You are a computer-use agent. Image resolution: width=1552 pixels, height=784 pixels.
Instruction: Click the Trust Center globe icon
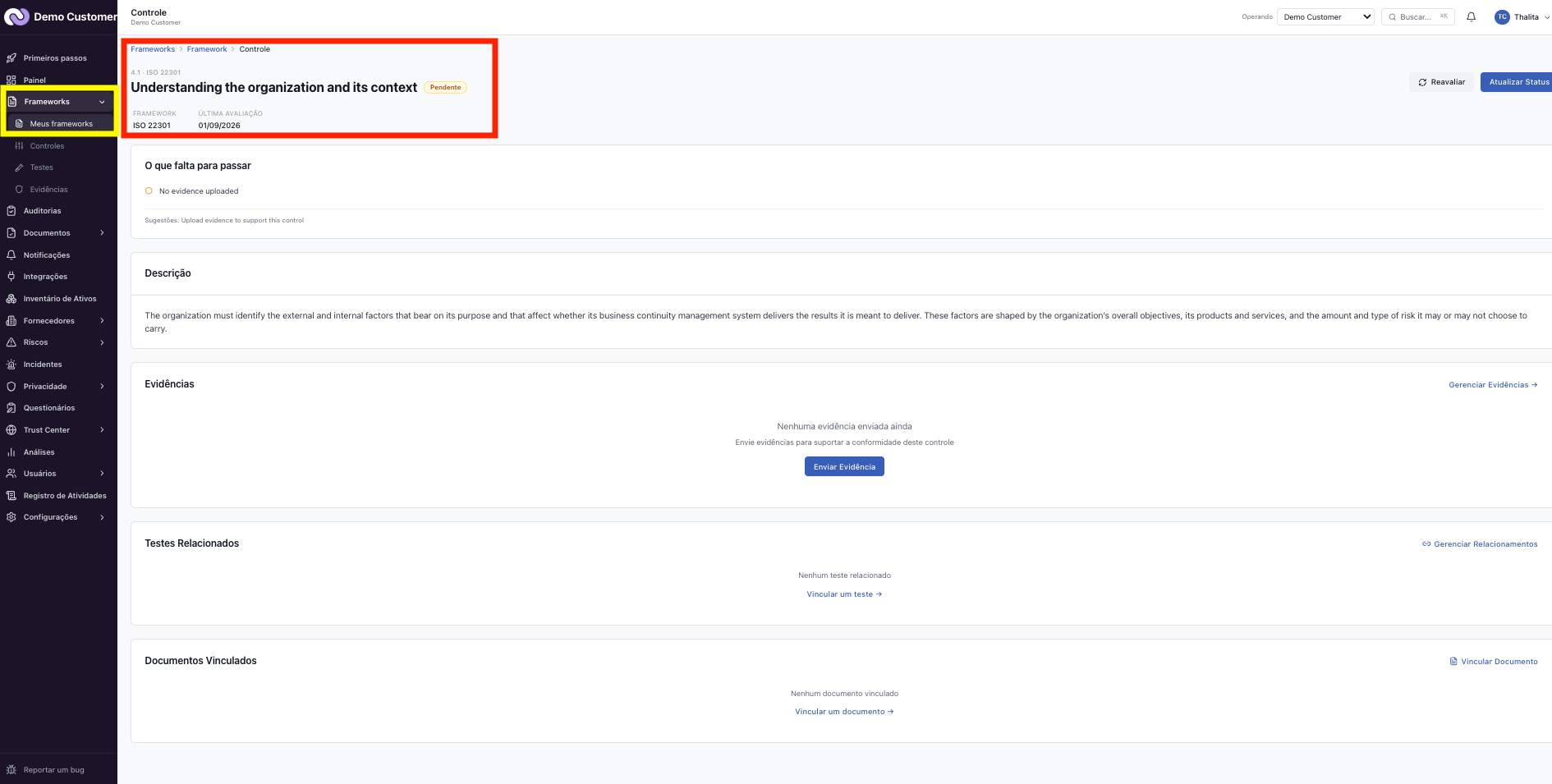point(11,430)
